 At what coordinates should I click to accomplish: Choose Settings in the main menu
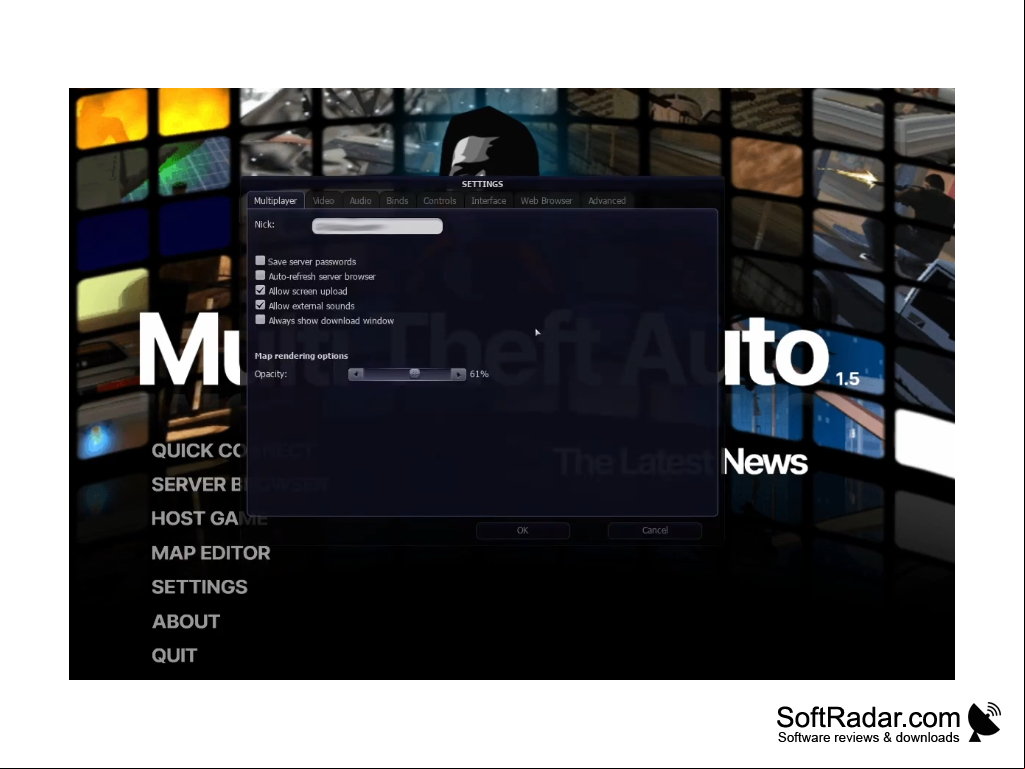pos(199,587)
